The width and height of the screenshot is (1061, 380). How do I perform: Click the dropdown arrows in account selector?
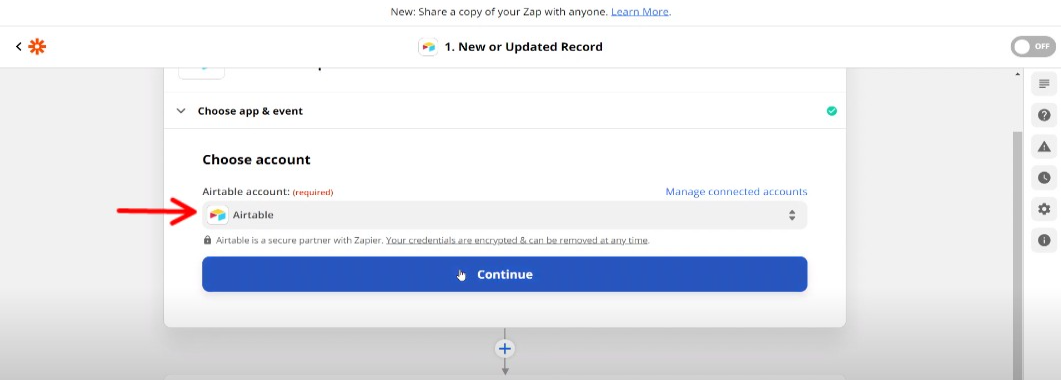792,215
